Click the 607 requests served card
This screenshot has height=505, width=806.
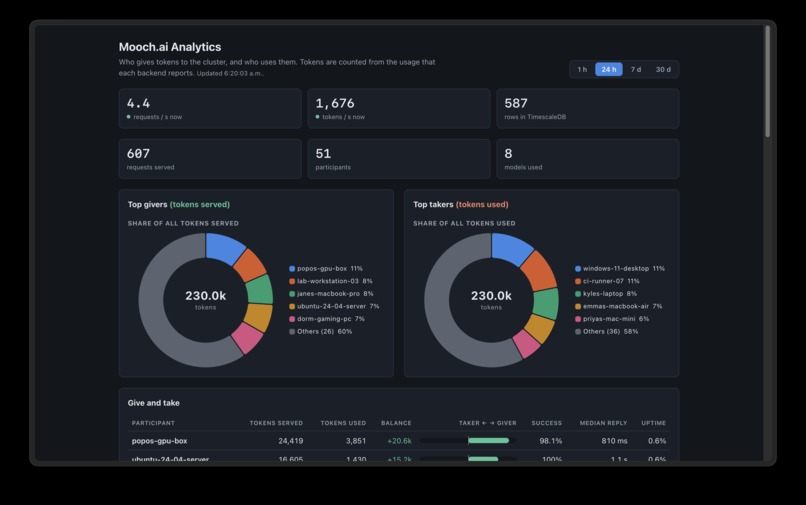coord(210,159)
